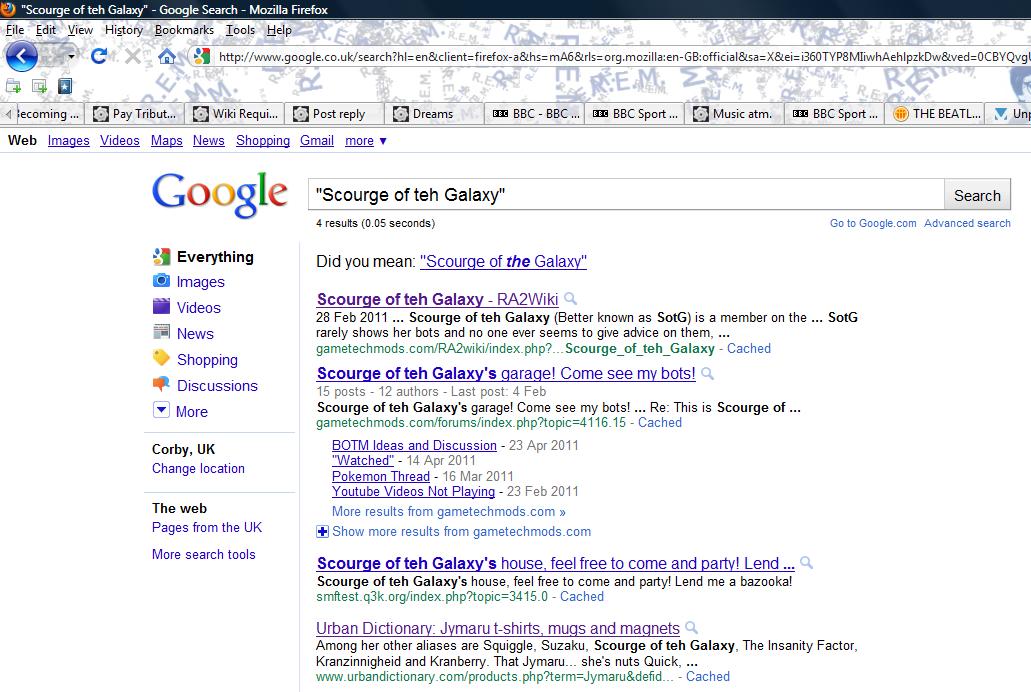
Task: Click 'Go to Google.com' link
Action: click(x=873, y=223)
